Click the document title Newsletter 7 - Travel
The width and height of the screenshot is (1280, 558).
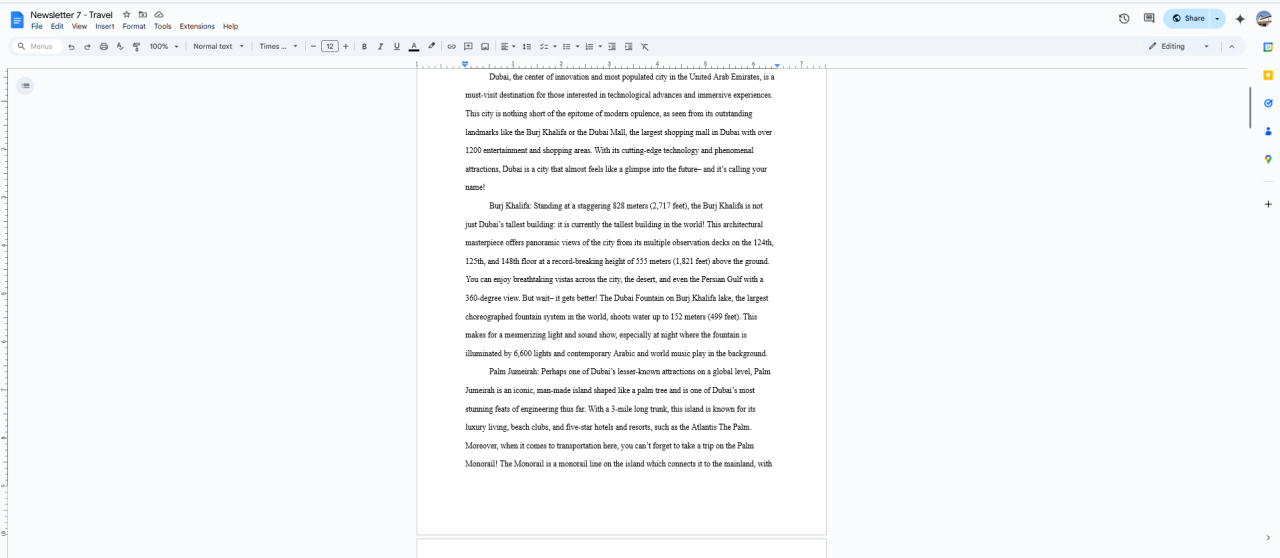click(x=71, y=15)
